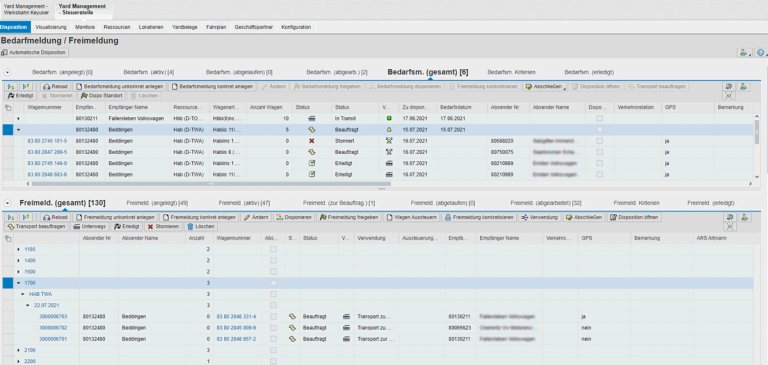Toggle Dispo checkbox for Wagennummer 83 80 2847 289-5
768x365 pixels.
(600, 152)
